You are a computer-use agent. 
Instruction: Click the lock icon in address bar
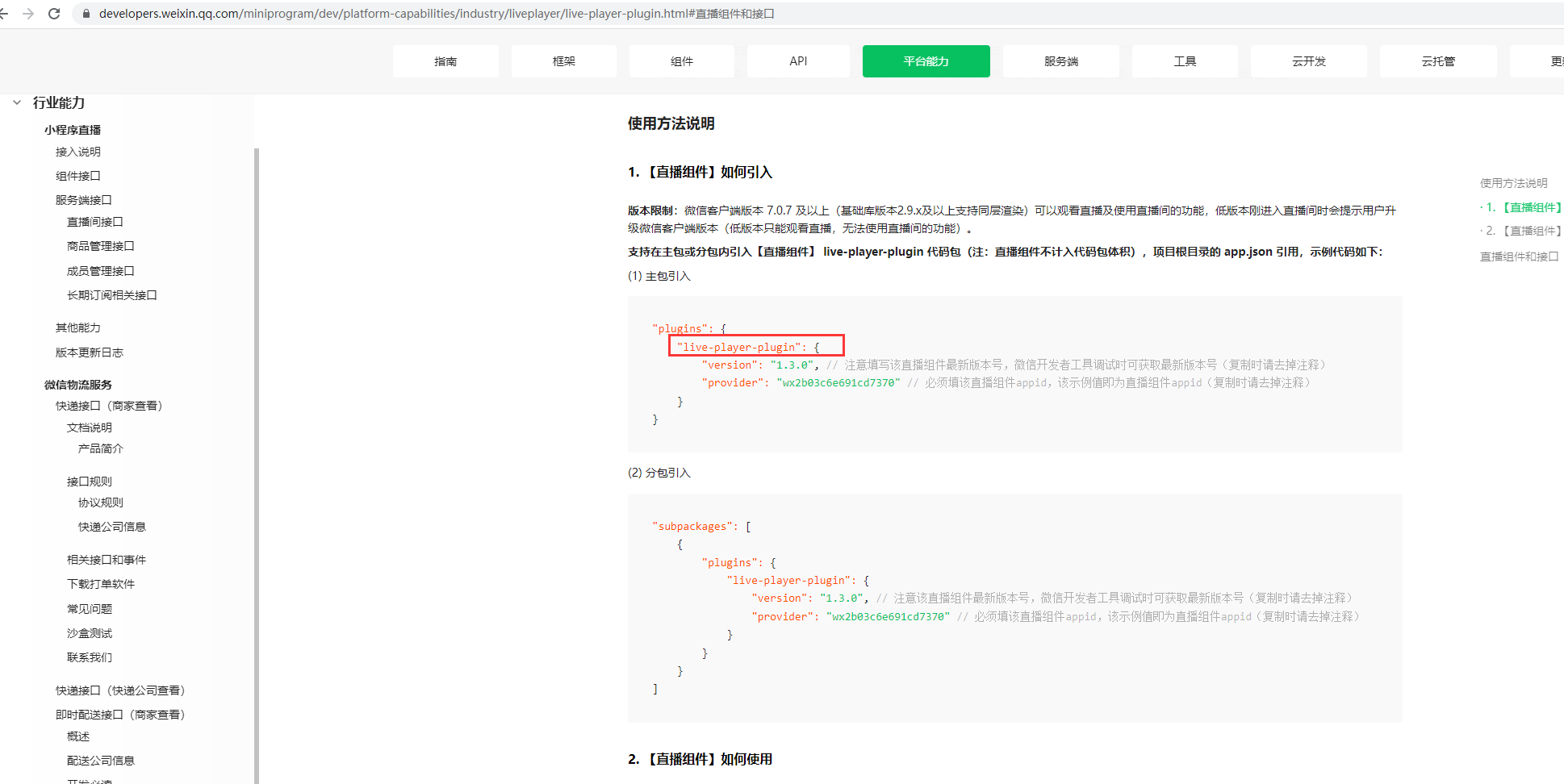(x=86, y=14)
